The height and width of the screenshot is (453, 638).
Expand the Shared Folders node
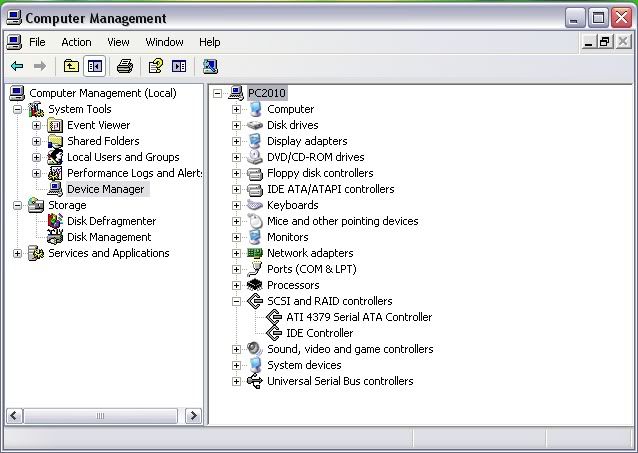pyautogui.click(x=36, y=141)
